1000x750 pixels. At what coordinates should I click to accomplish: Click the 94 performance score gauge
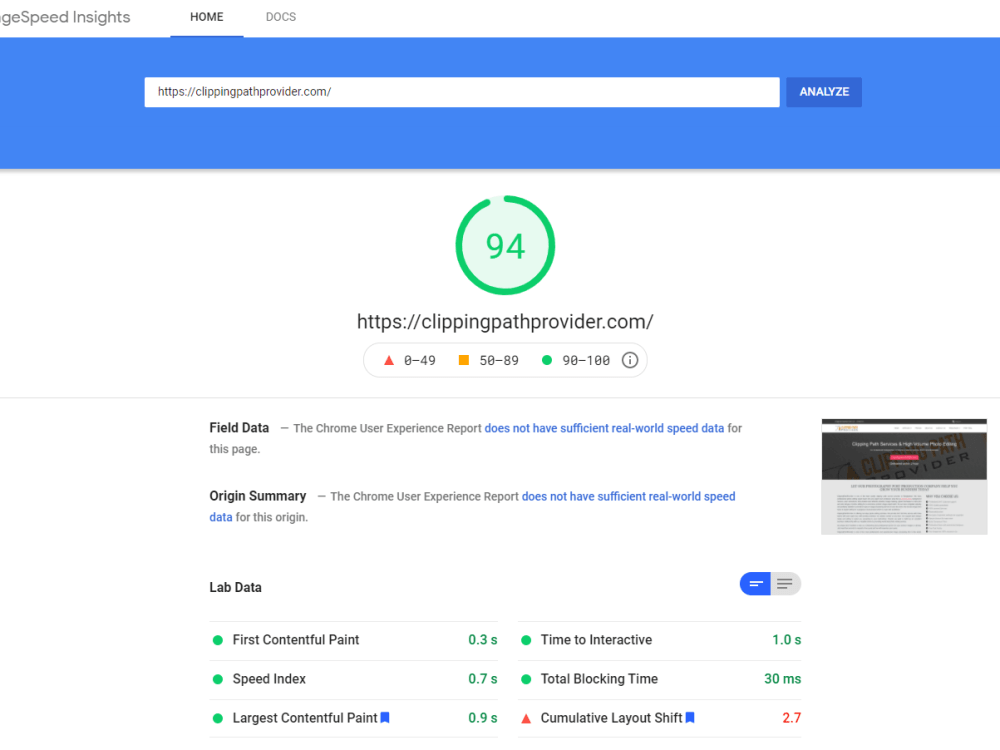pos(505,246)
